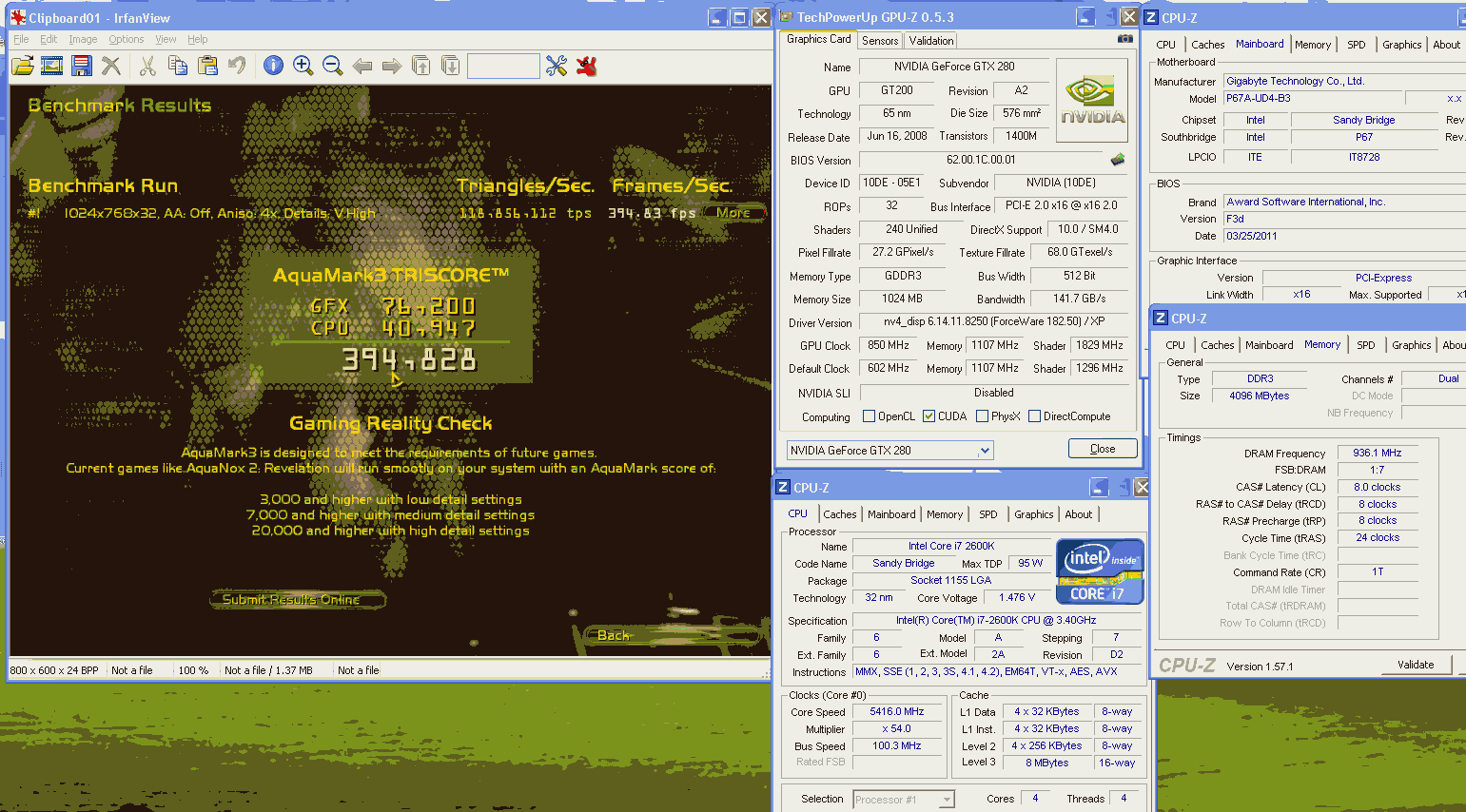Viewport: 1466px width, 812px height.
Task: Click the Undo arrow icon in IrfanView
Action: pyautogui.click(x=237, y=66)
